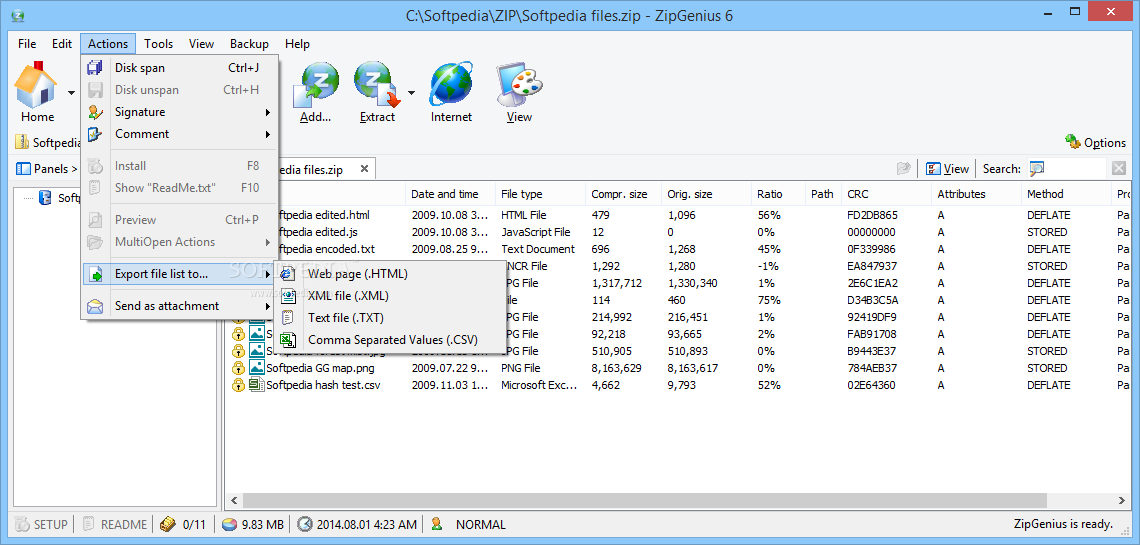This screenshot has height=545, width=1140.
Task: Open the Extract dropdown arrow
Action: tap(412, 93)
